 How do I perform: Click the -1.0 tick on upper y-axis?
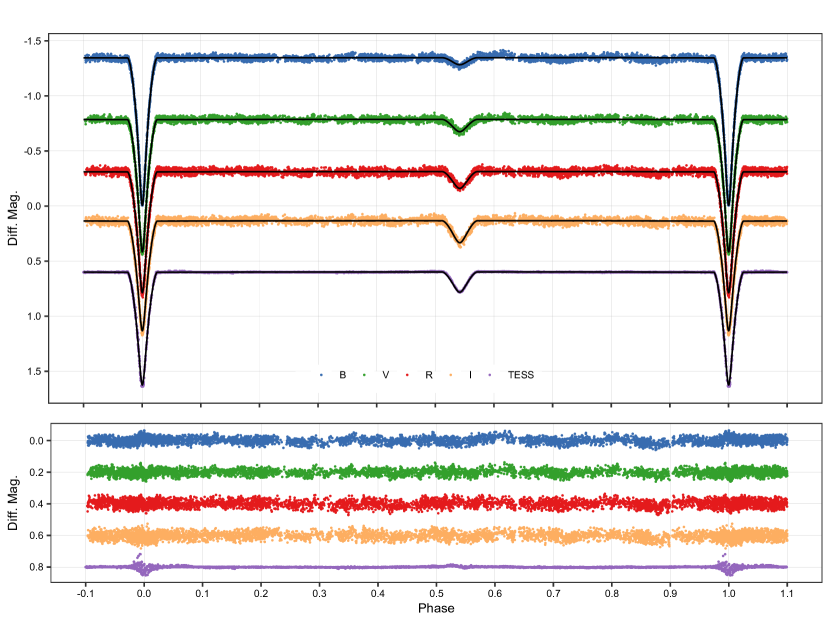click(33, 96)
